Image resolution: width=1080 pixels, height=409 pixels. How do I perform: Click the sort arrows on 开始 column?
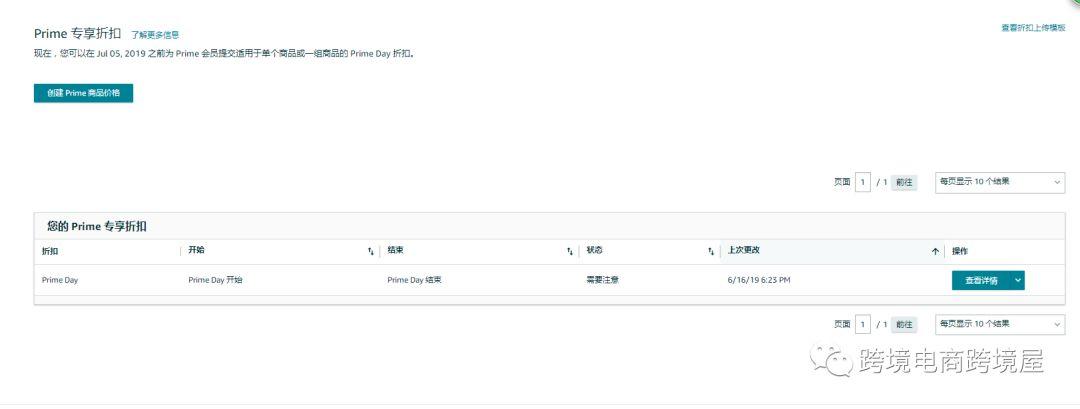[x=371, y=252]
